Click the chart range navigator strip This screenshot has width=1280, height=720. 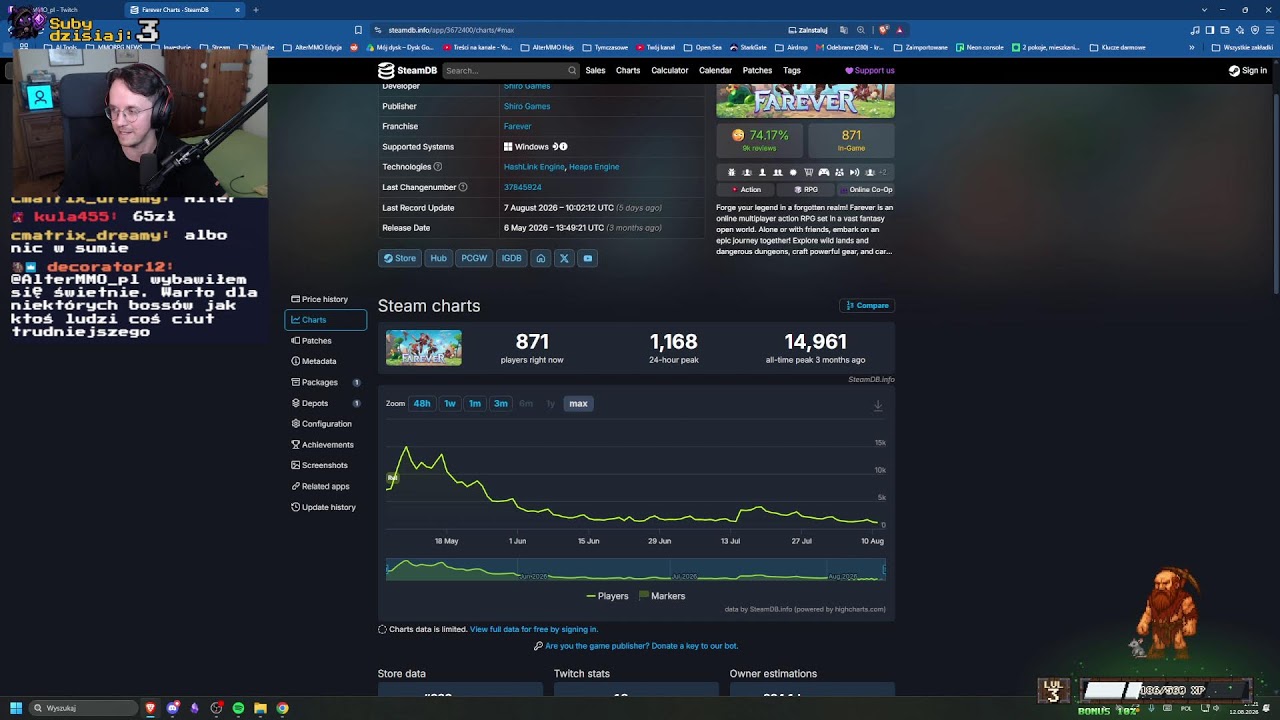pos(636,570)
